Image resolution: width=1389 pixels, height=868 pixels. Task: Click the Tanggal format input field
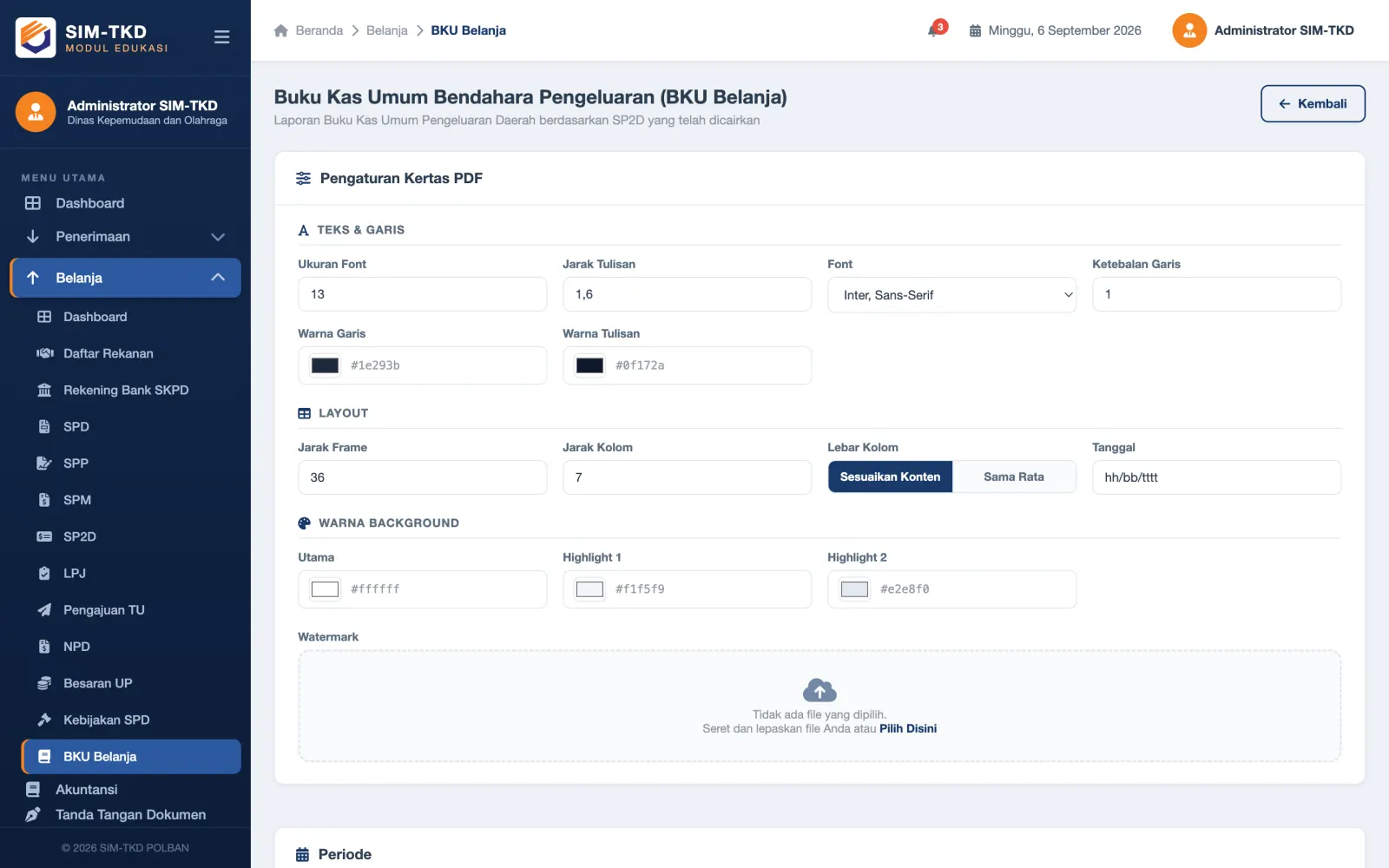click(1216, 477)
